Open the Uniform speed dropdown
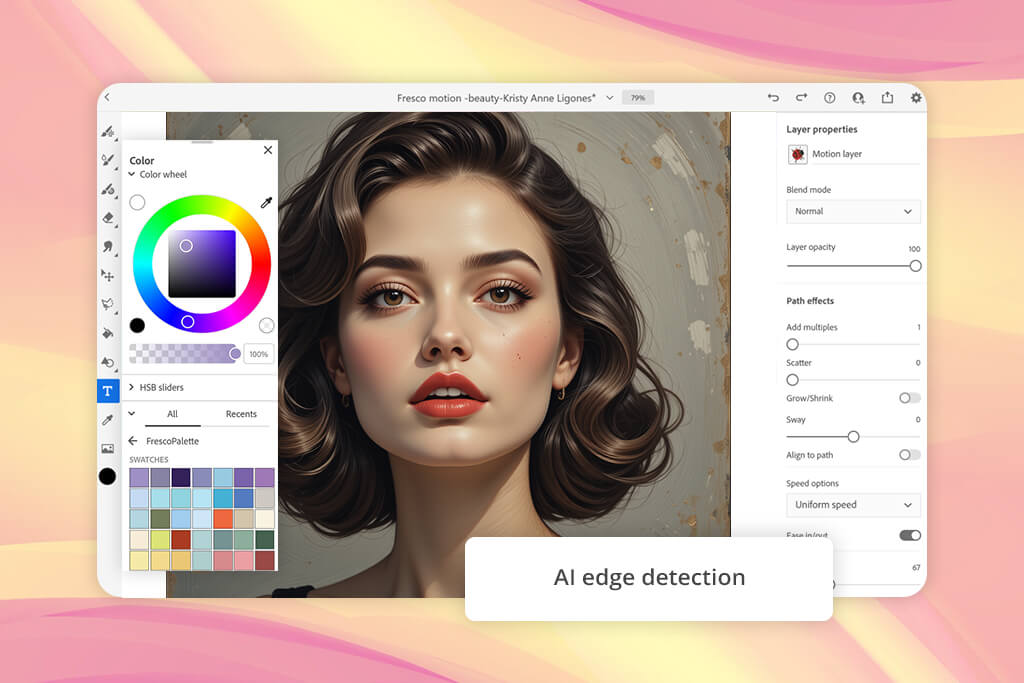 (x=854, y=505)
